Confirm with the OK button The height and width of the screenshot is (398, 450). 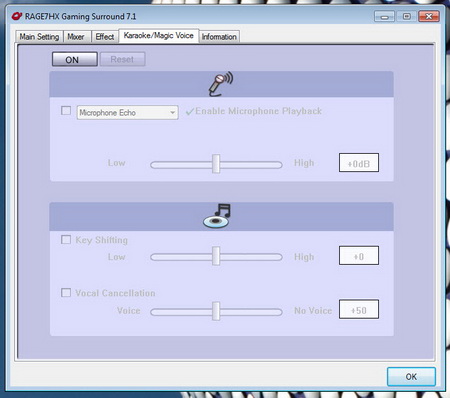click(x=411, y=377)
